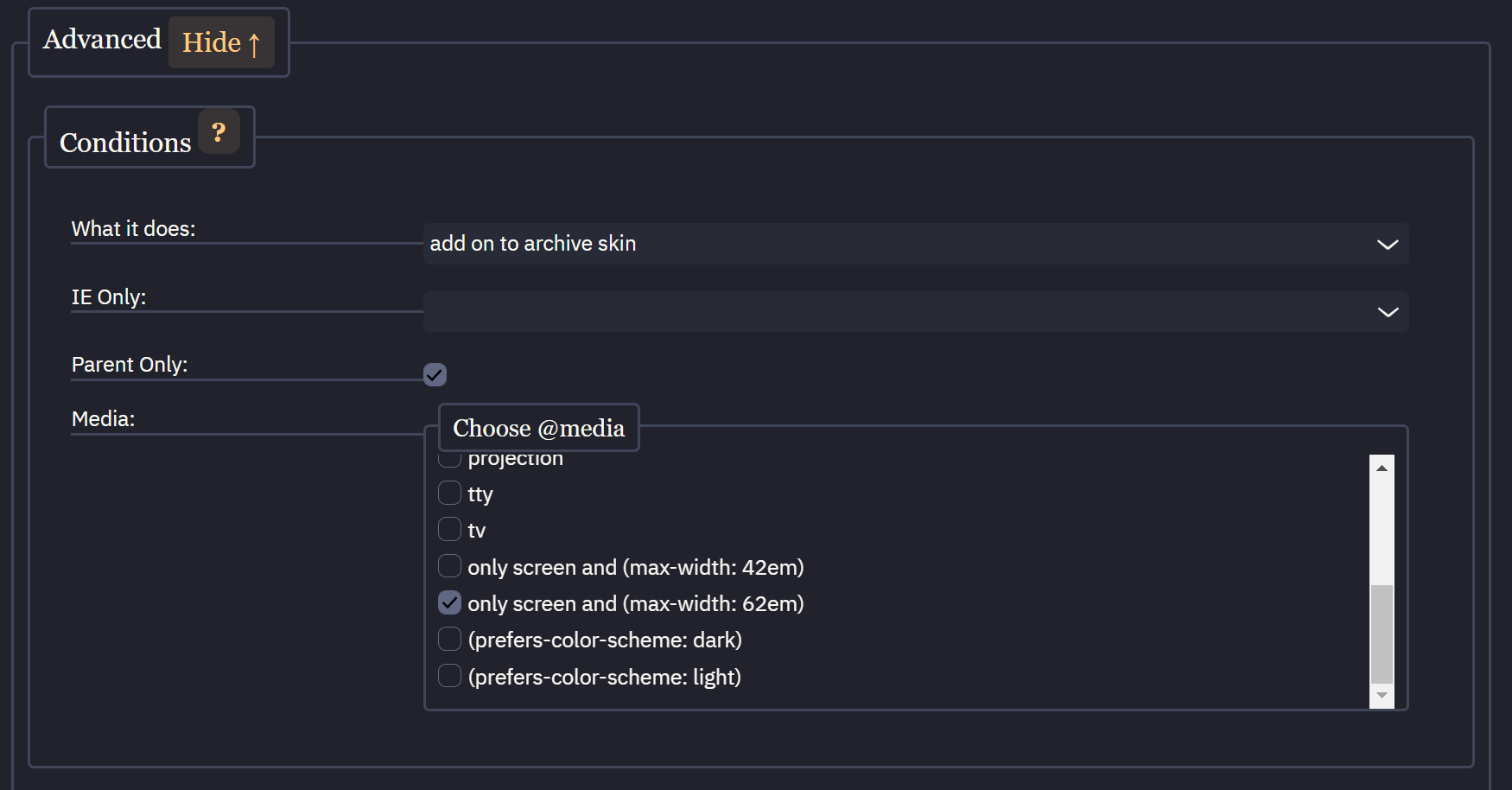1512x790 pixels.
Task: Click the 'What it does' dropdown chevron
Action: [x=1387, y=245]
